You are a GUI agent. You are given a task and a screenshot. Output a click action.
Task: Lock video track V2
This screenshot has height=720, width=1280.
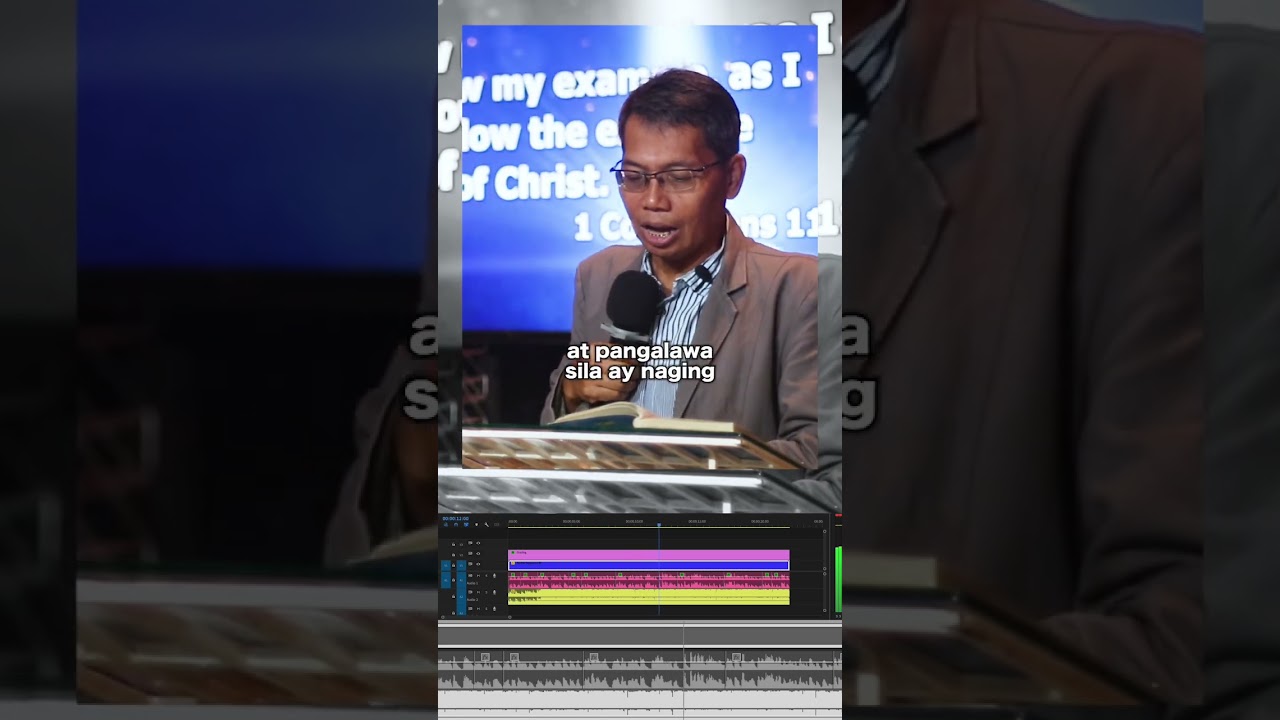453,554
